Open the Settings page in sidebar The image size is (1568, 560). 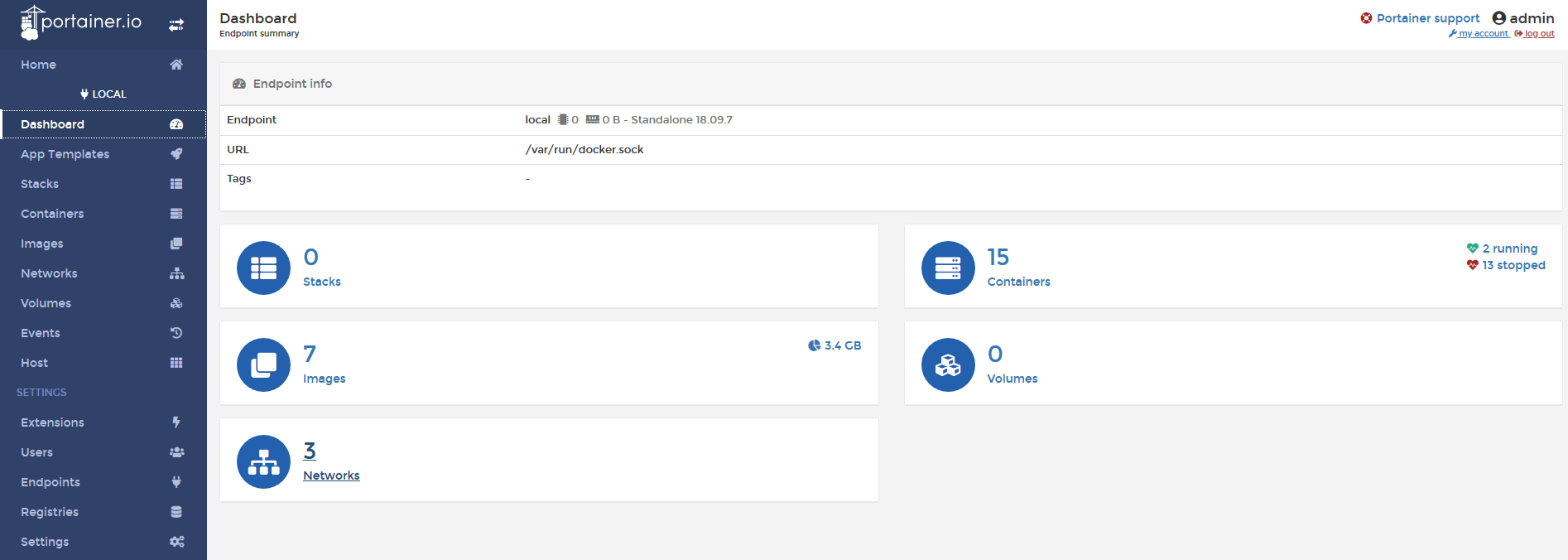[x=103, y=542]
